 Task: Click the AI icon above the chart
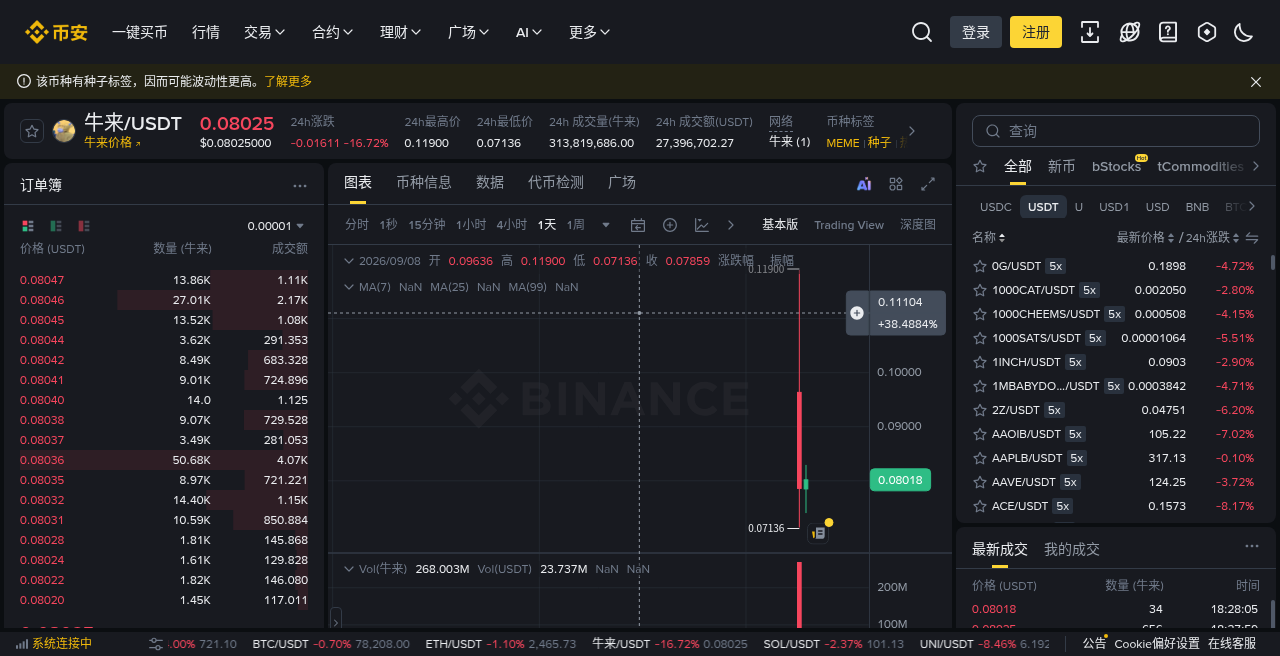tap(864, 184)
